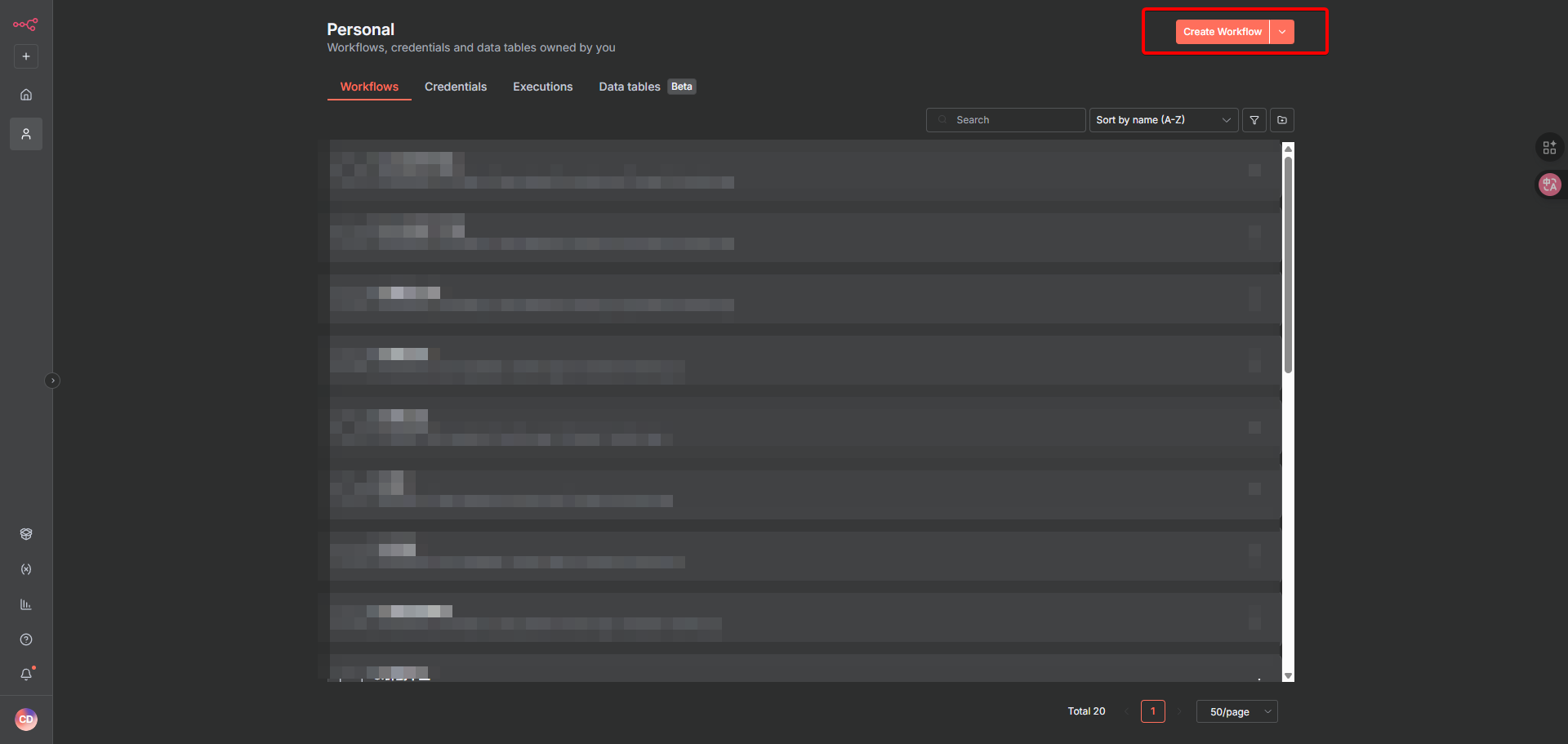This screenshot has width=1568, height=744.
Task: Click the CD user avatar
Action: tap(26, 719)
